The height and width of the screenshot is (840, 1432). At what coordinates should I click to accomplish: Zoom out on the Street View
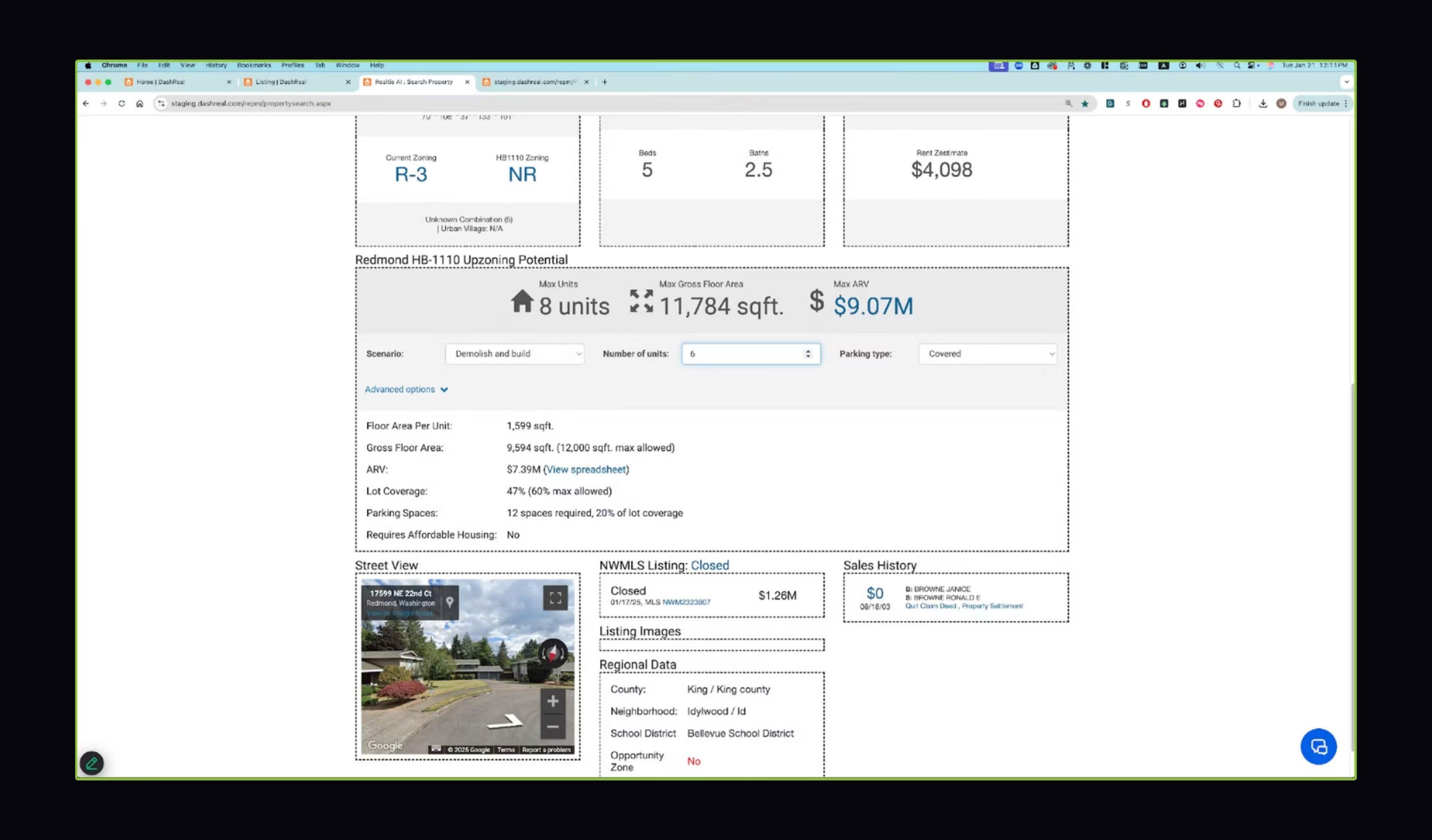(552, 727)
